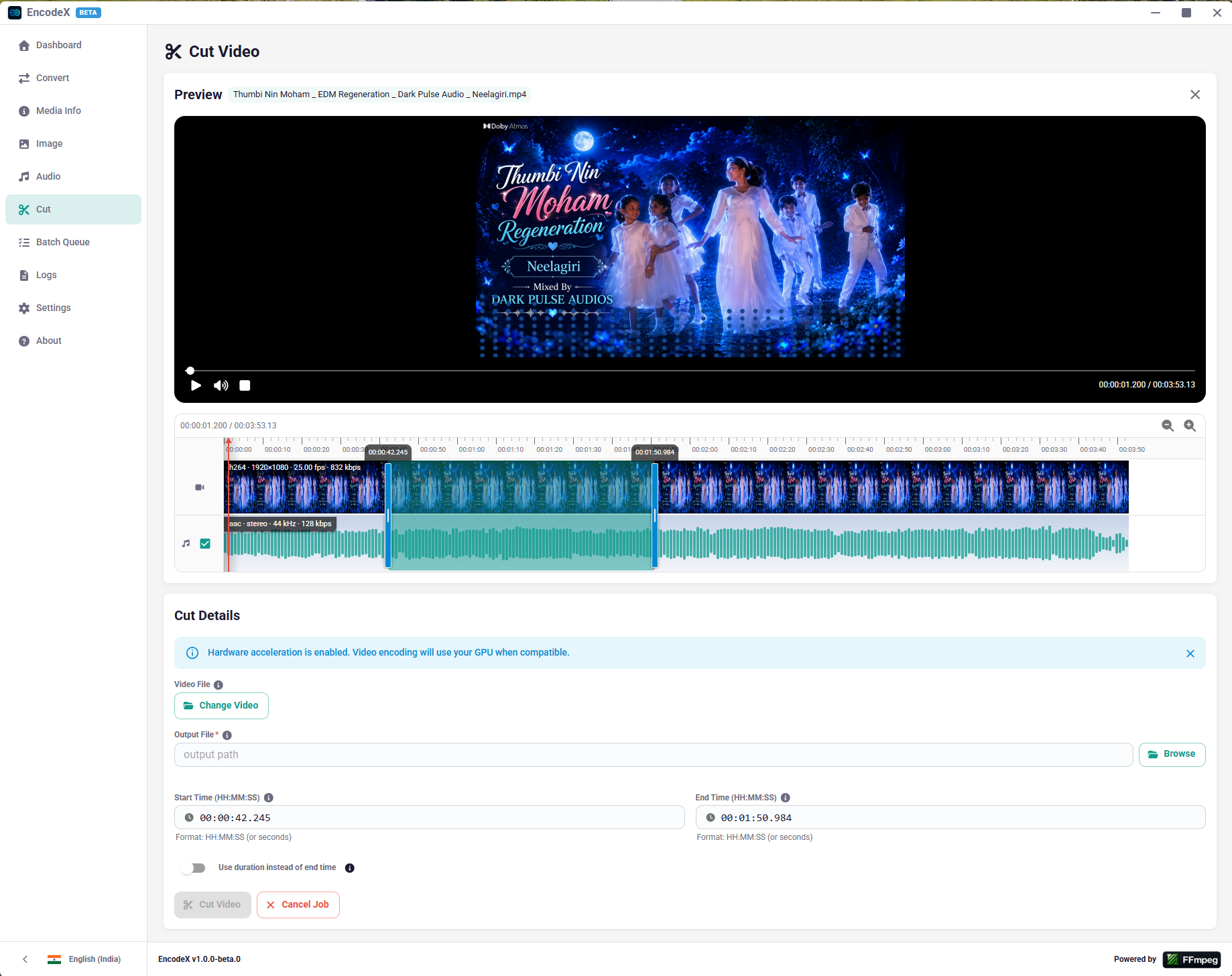Show Start Time info tooltip
Image resolution: width=1232 pixels, height=976 pixels.
[269, 798]
